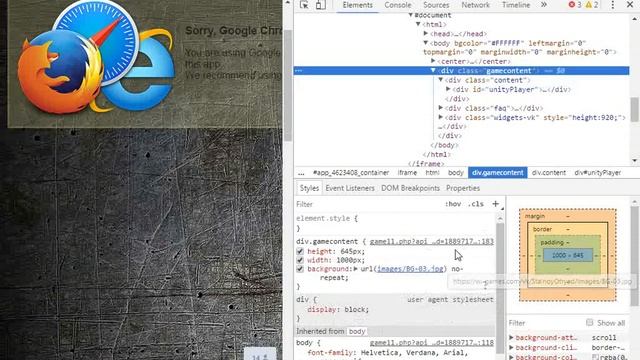The height and width of the screenshot is (360, 640).
Task: Expand background-clip computed property
Action: [511, 347]
